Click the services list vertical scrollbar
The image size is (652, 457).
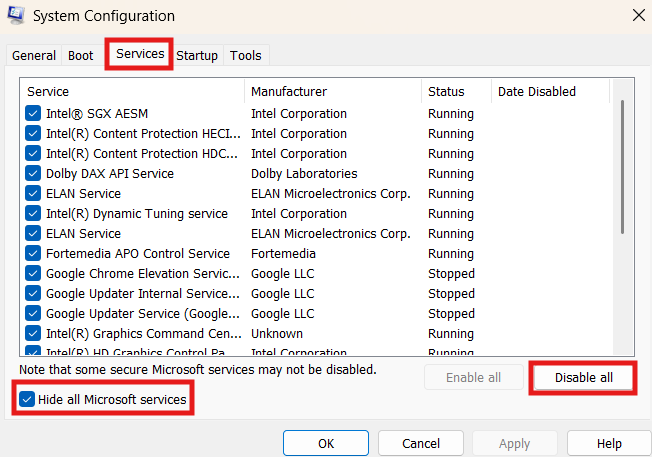click(x=622, y=166)
